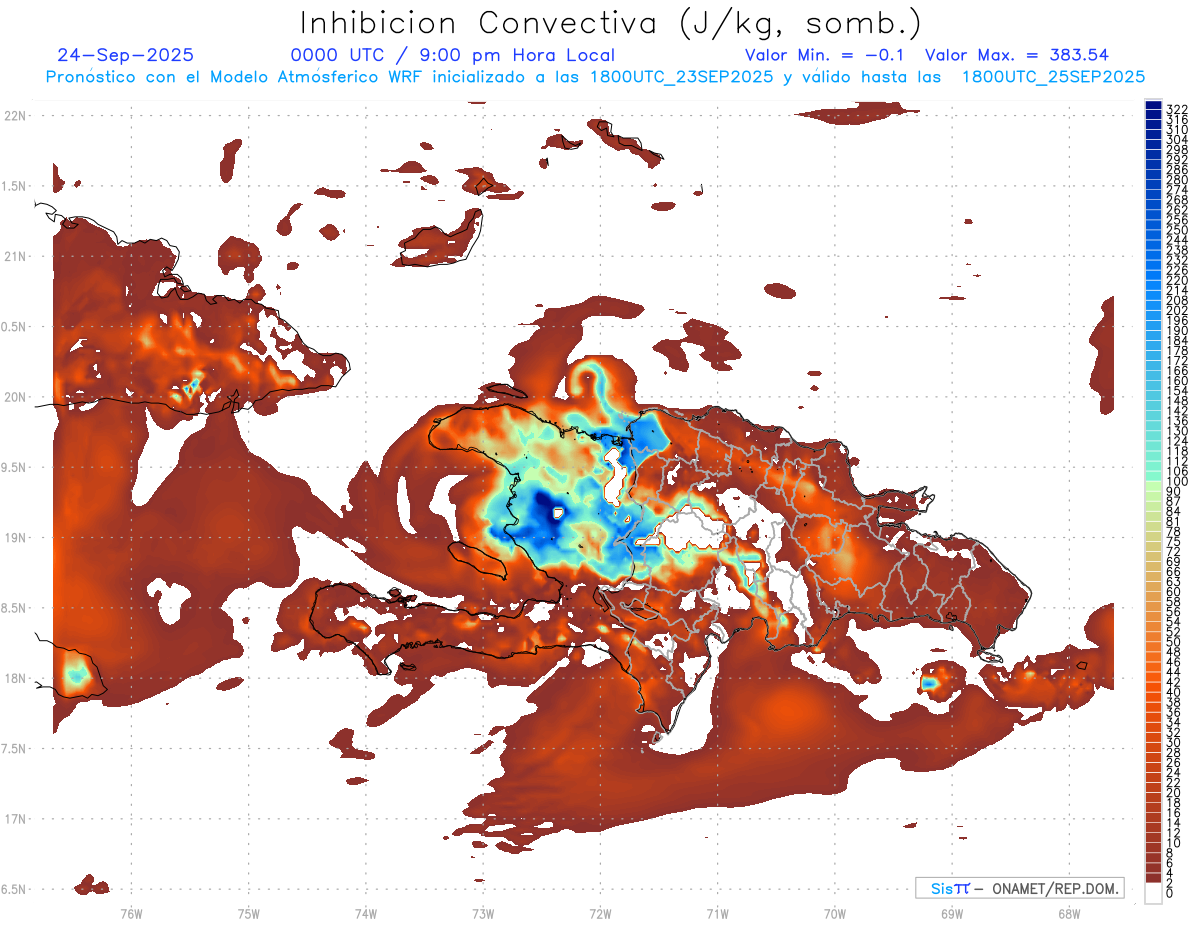The height and width of the screenshot is (927, 1200).
Task: Click the "17N" latitude label
Action: [x=15, y=819]
